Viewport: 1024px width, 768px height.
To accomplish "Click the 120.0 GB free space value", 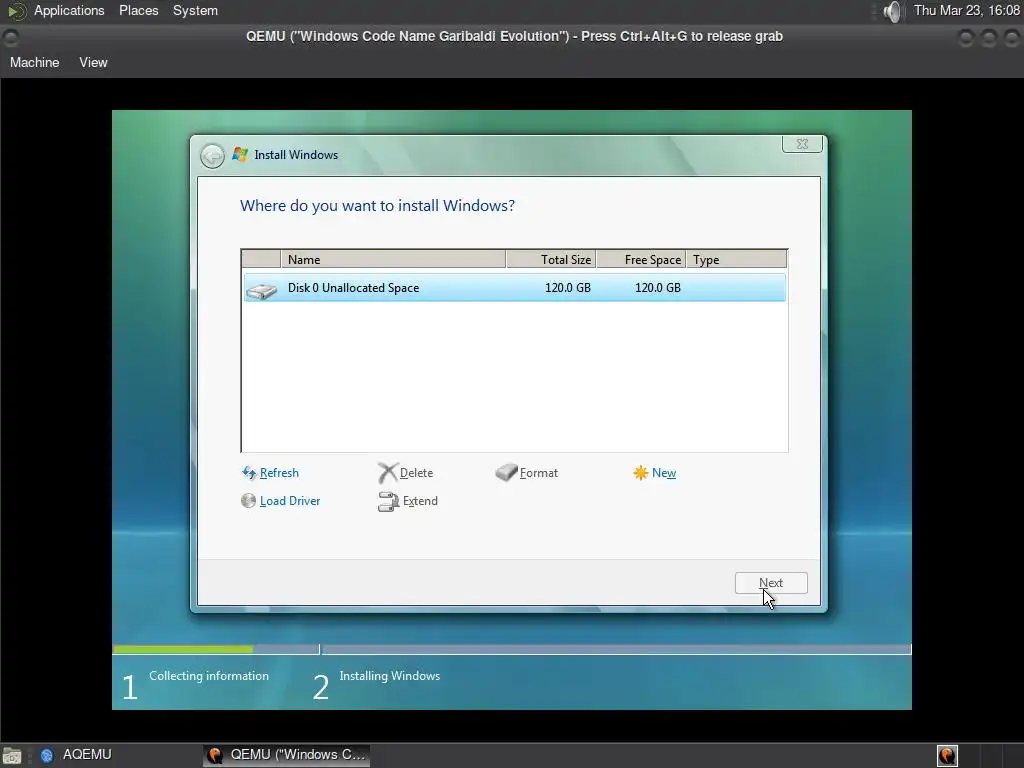I will click(x=658, y=288).
